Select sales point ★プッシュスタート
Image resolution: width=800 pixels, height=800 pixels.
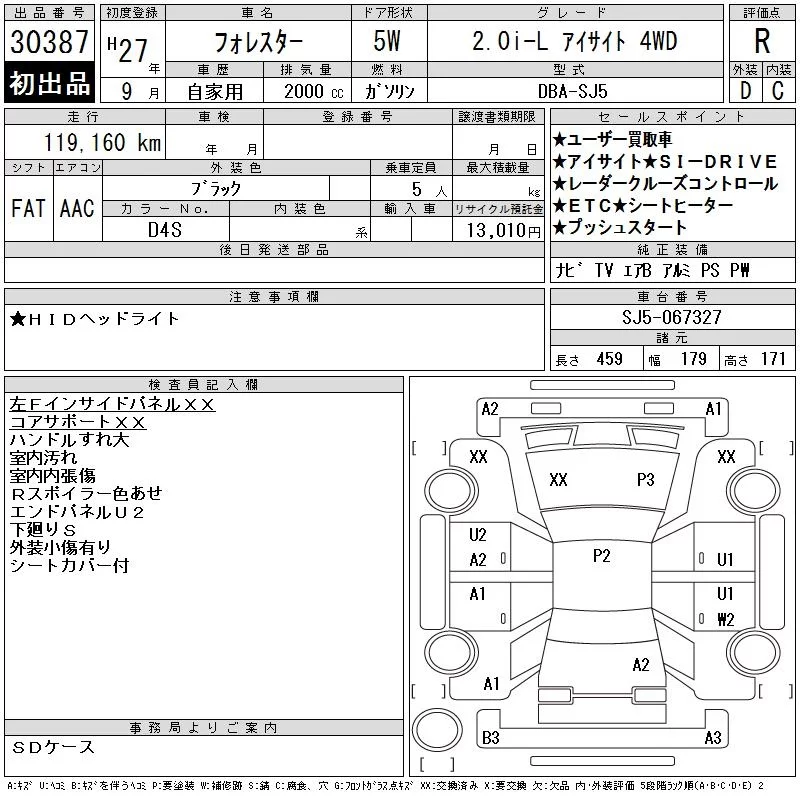pyautogui.click(x=619, y=227)
